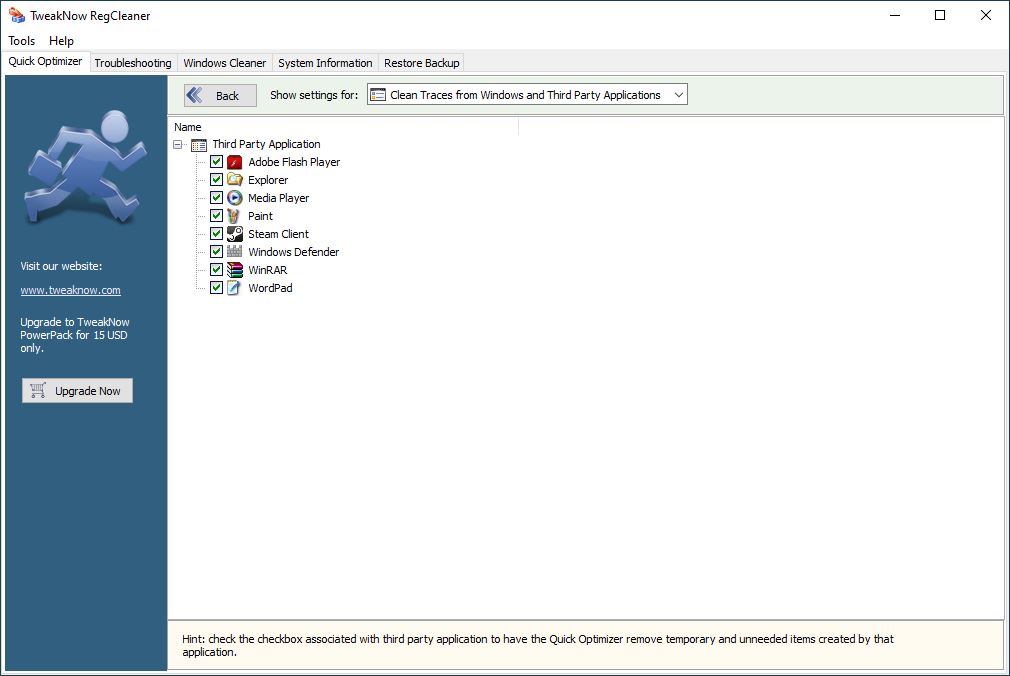The image size is (1010, 676).
Task: Open the Help menu
Action: pos(61,41)
